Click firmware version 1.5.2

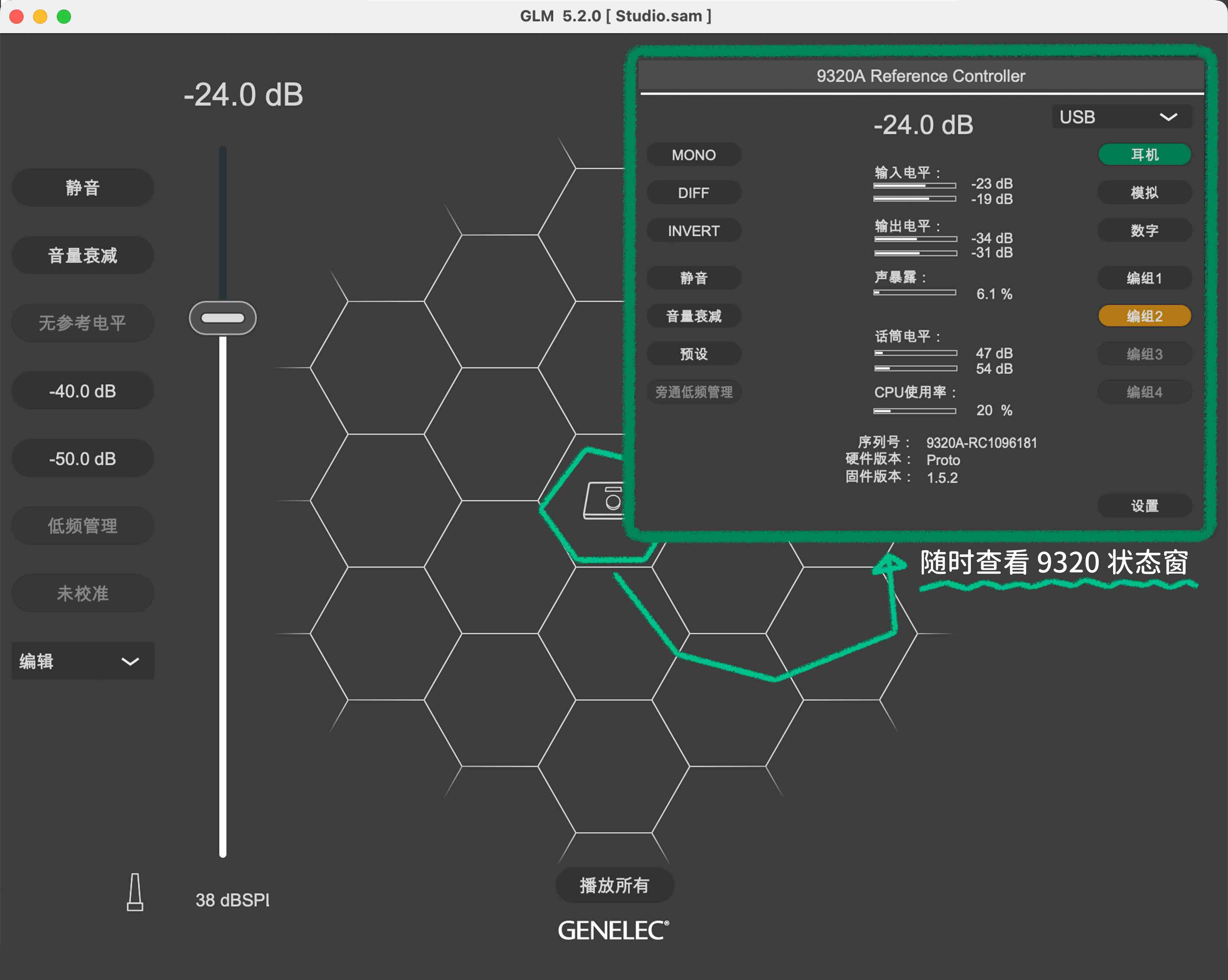click(x=942, y=478)
